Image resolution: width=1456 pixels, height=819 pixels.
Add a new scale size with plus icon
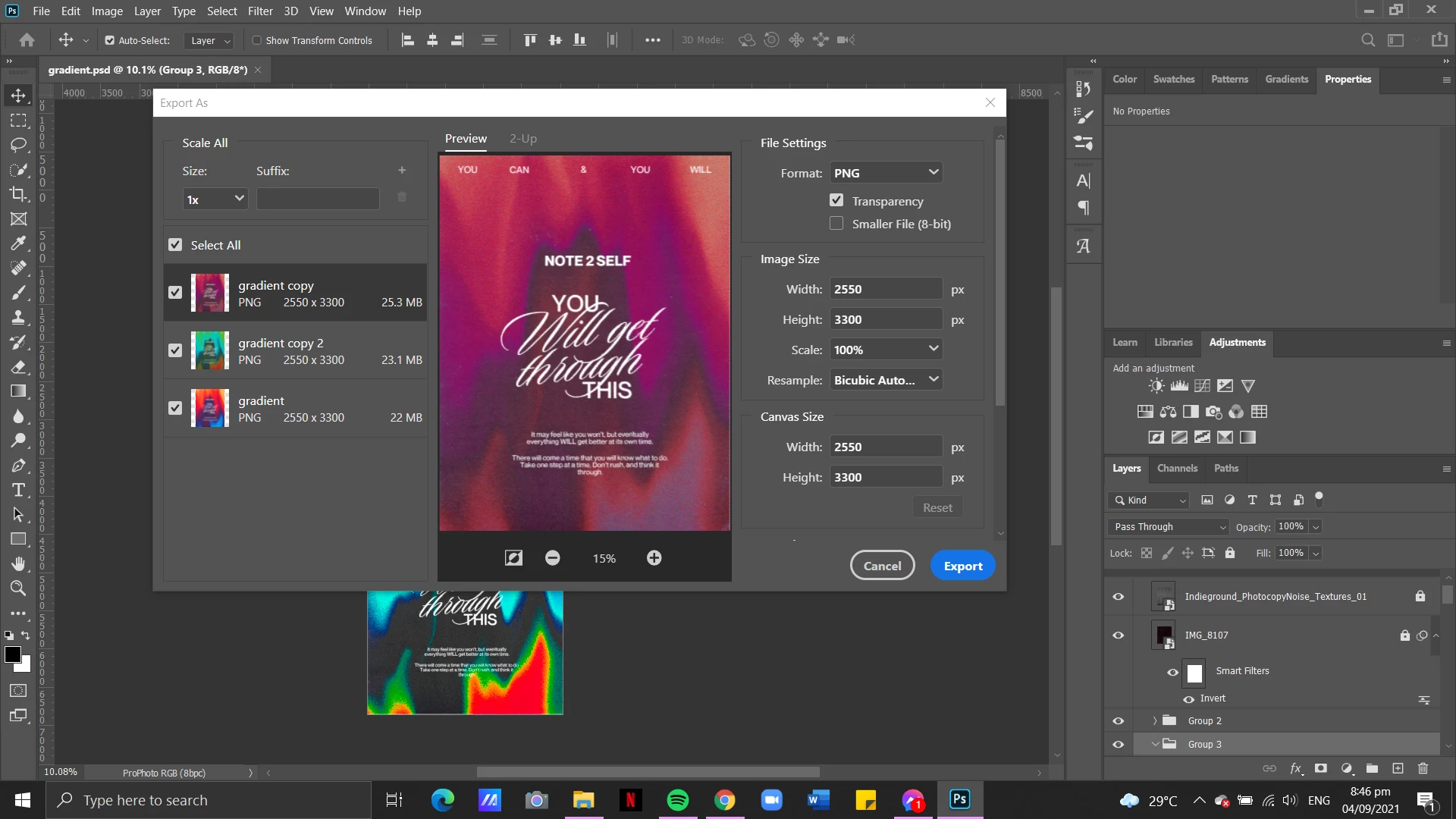click(402, 171)
